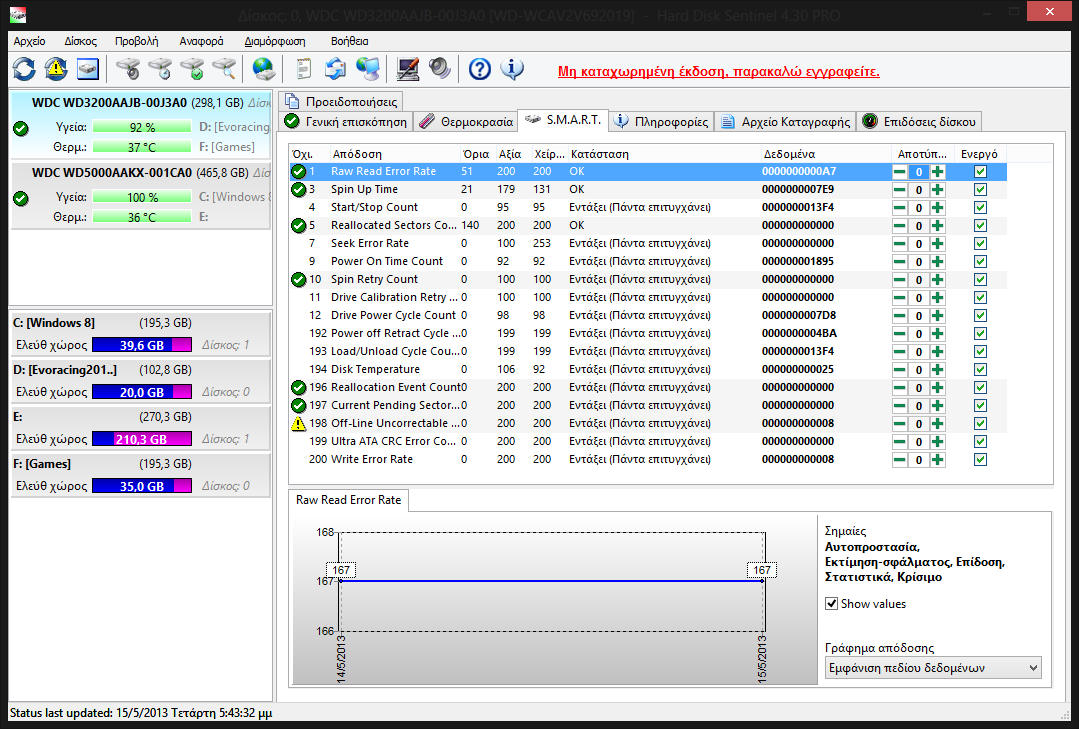Click the green check icon on Spin Retry Count
Image resolution: width=1079 pixels, height=729 pixels.
point(299,279)
